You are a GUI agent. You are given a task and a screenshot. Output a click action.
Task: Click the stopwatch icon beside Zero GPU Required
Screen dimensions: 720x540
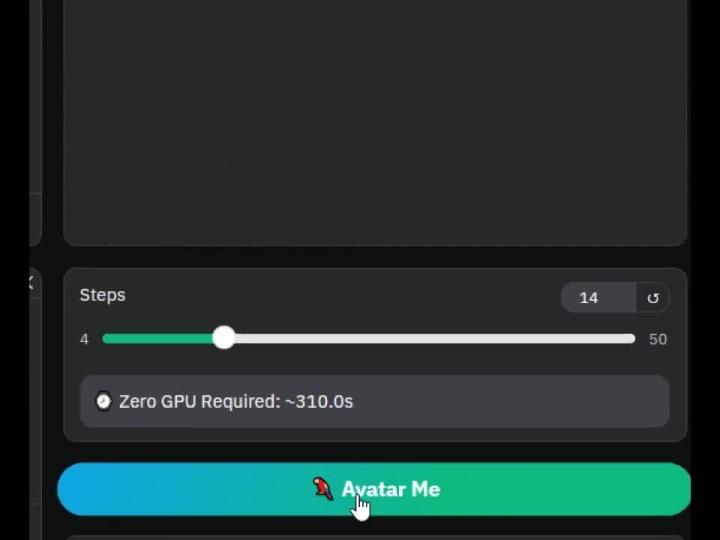(x=103, y=401)
